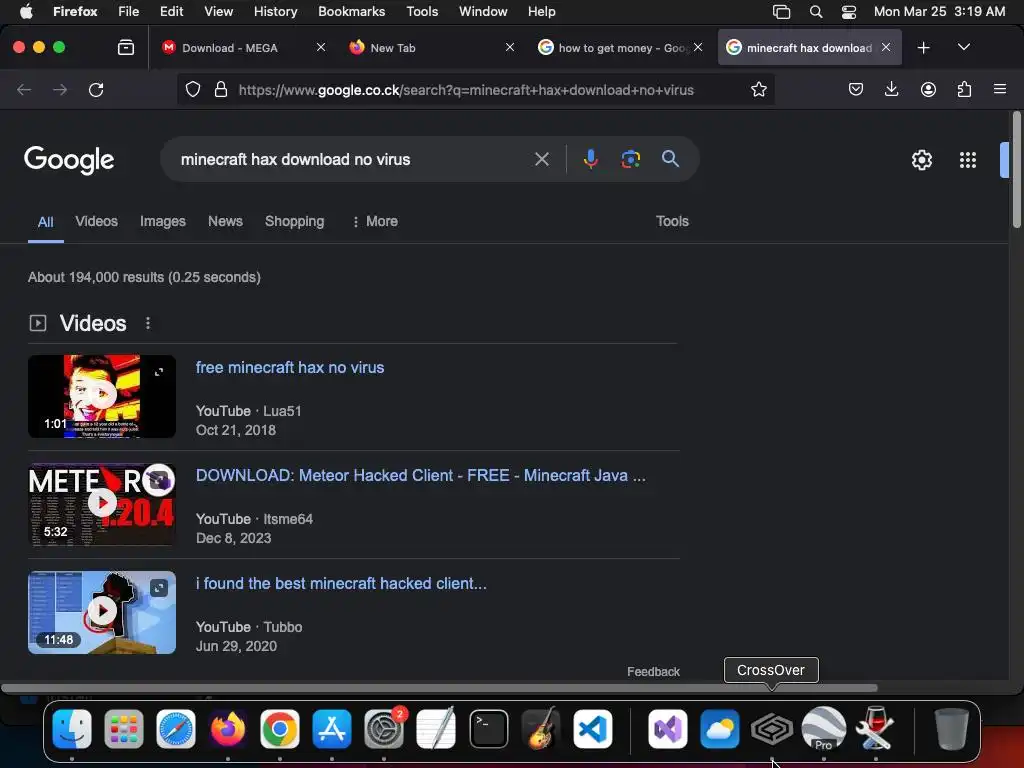This screenshot has width=1024, height=768.
Task: Launch Visual Studio Code from Dock
Action: (x=593, y=729)
